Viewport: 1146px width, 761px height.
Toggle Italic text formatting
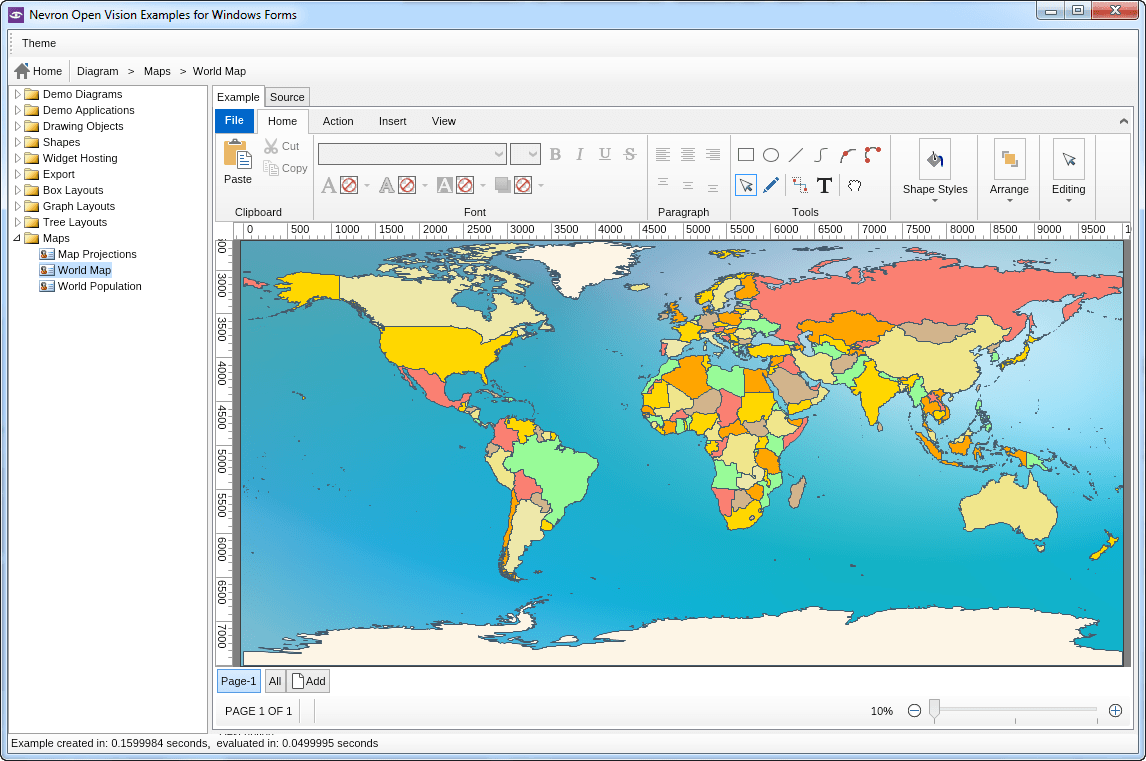(580, 154)
